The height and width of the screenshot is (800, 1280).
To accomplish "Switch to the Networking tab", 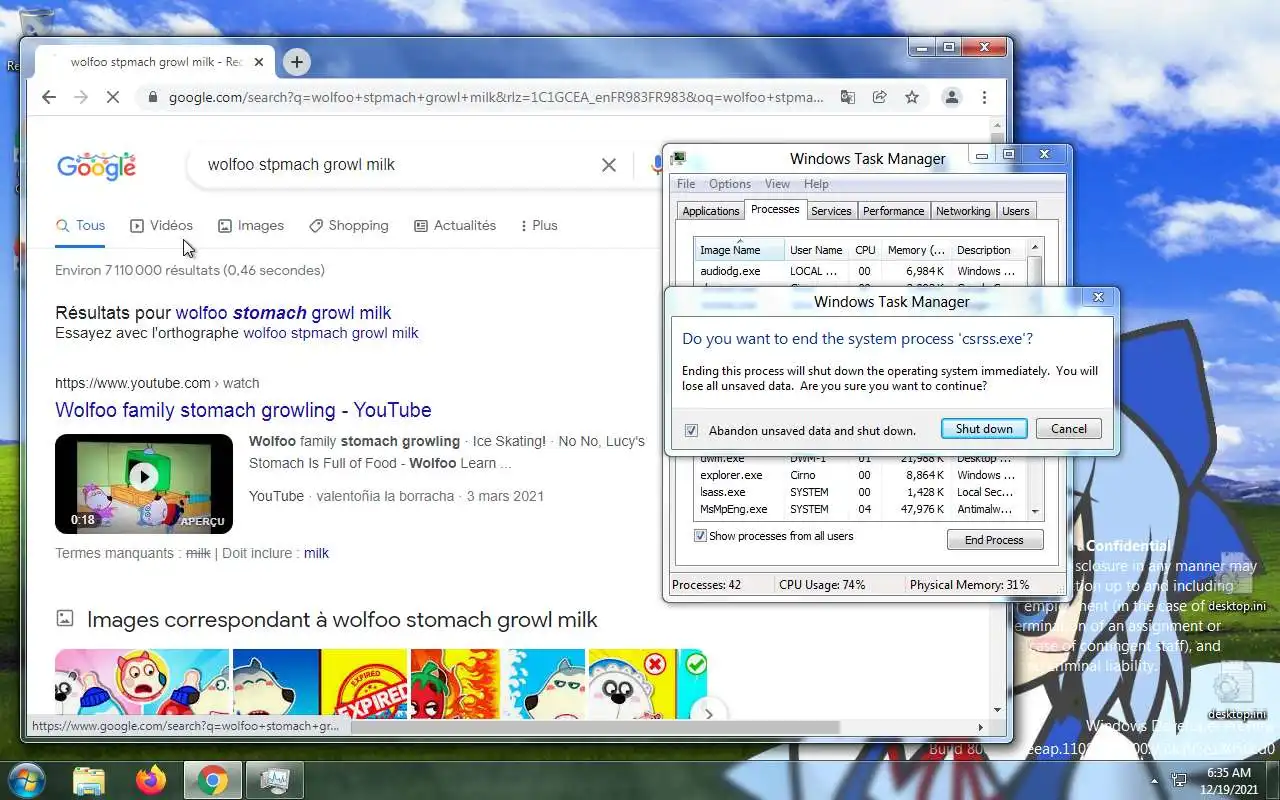I will (x=963, y=211).
